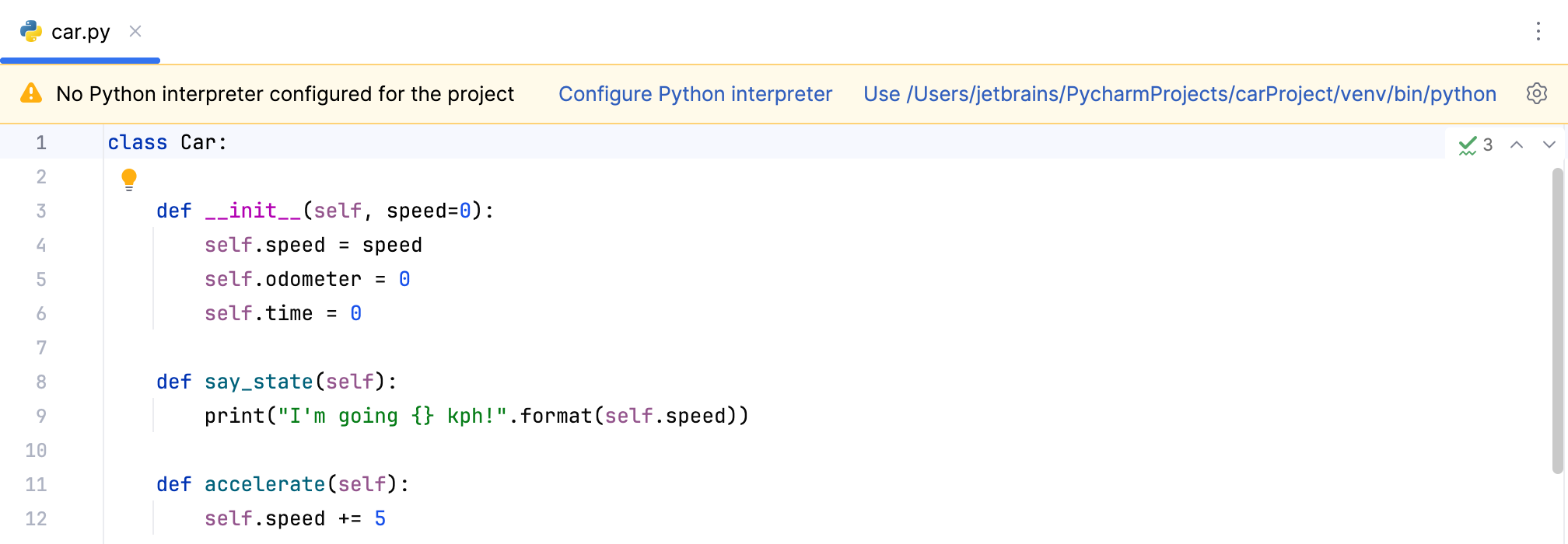1568x544 pixels.
Task: Click line number 8 in the gutter
Action: pyautogui.click(x=41, y=382)
